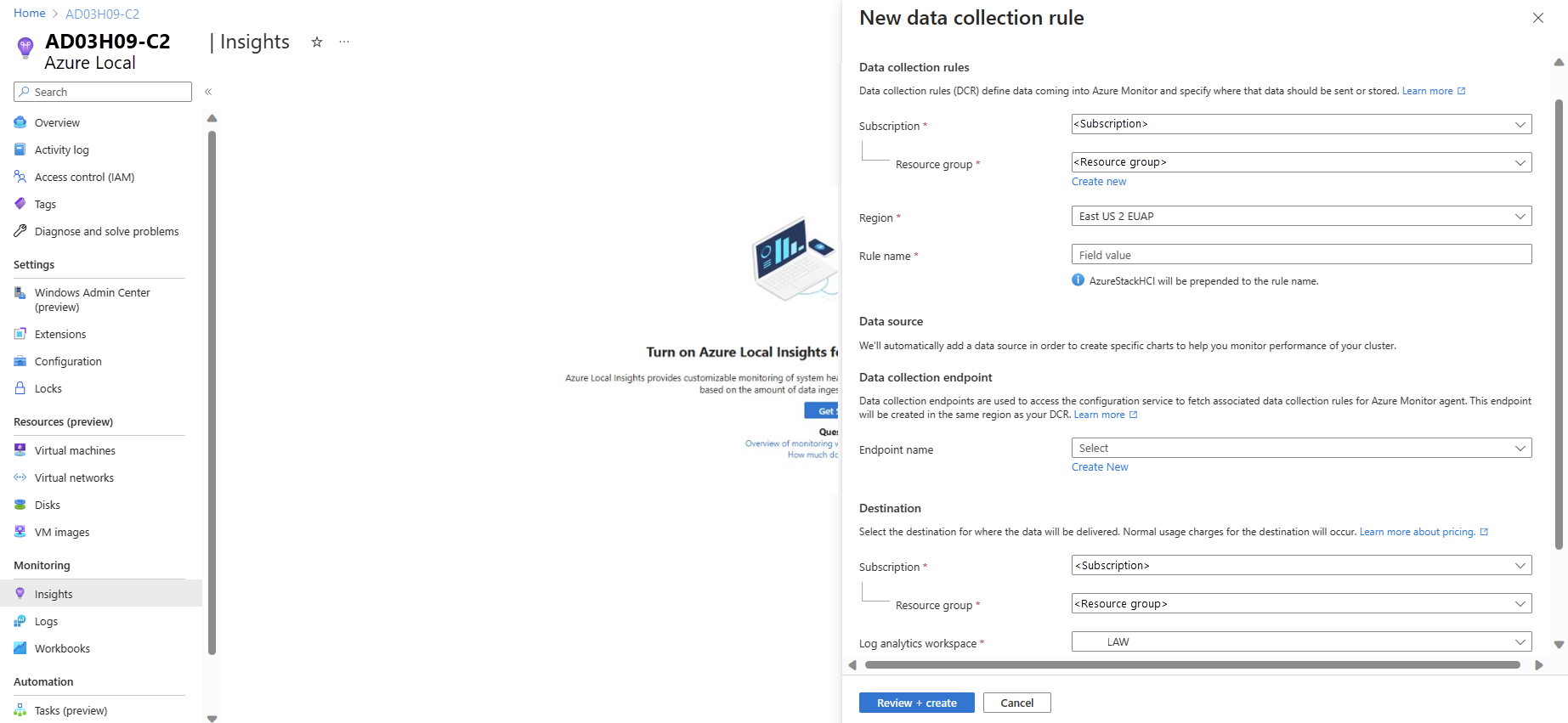Open Access control (IAM) menu item

pyautogui.click(x=85, y=177)
